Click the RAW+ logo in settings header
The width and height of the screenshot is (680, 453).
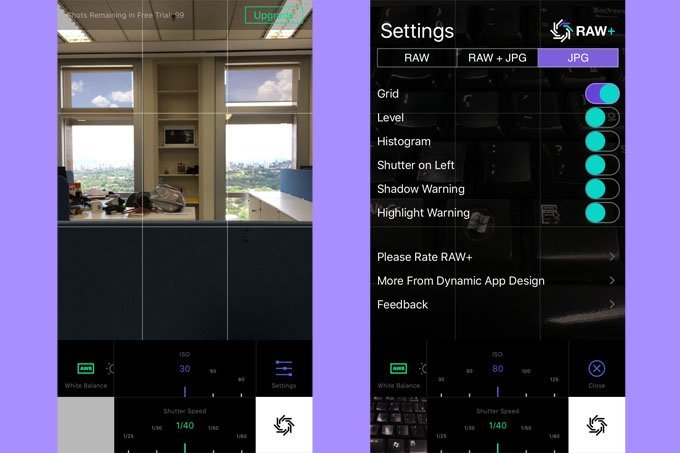click(x=583, y=31)
